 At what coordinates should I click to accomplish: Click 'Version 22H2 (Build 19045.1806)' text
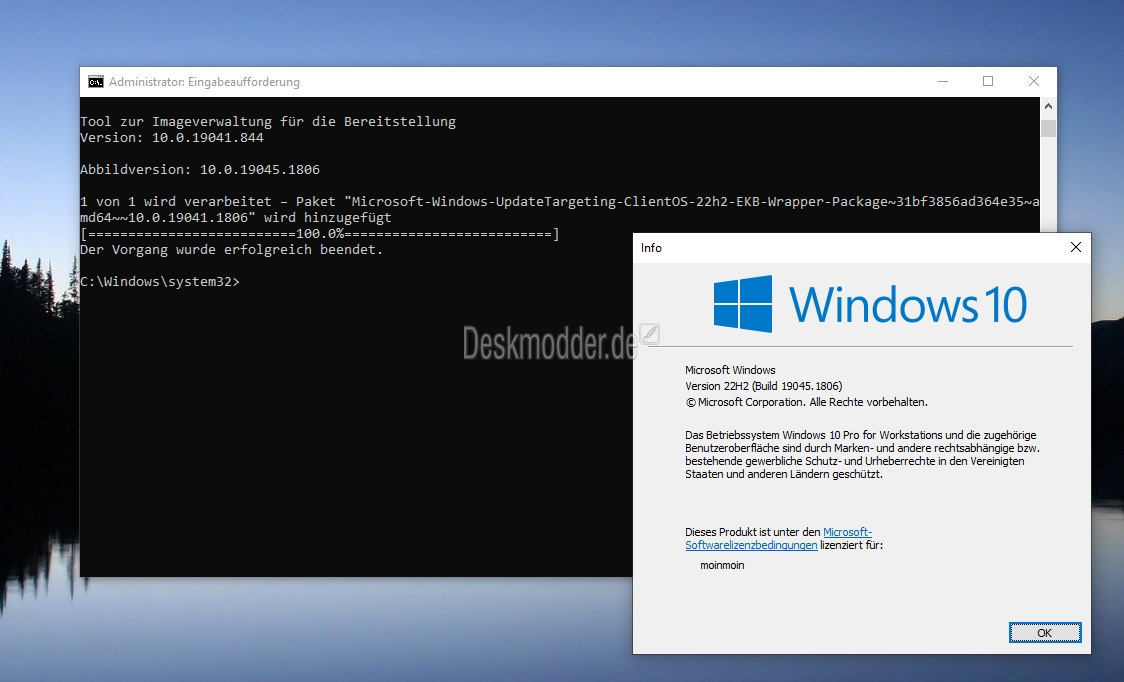coord(763,386)
